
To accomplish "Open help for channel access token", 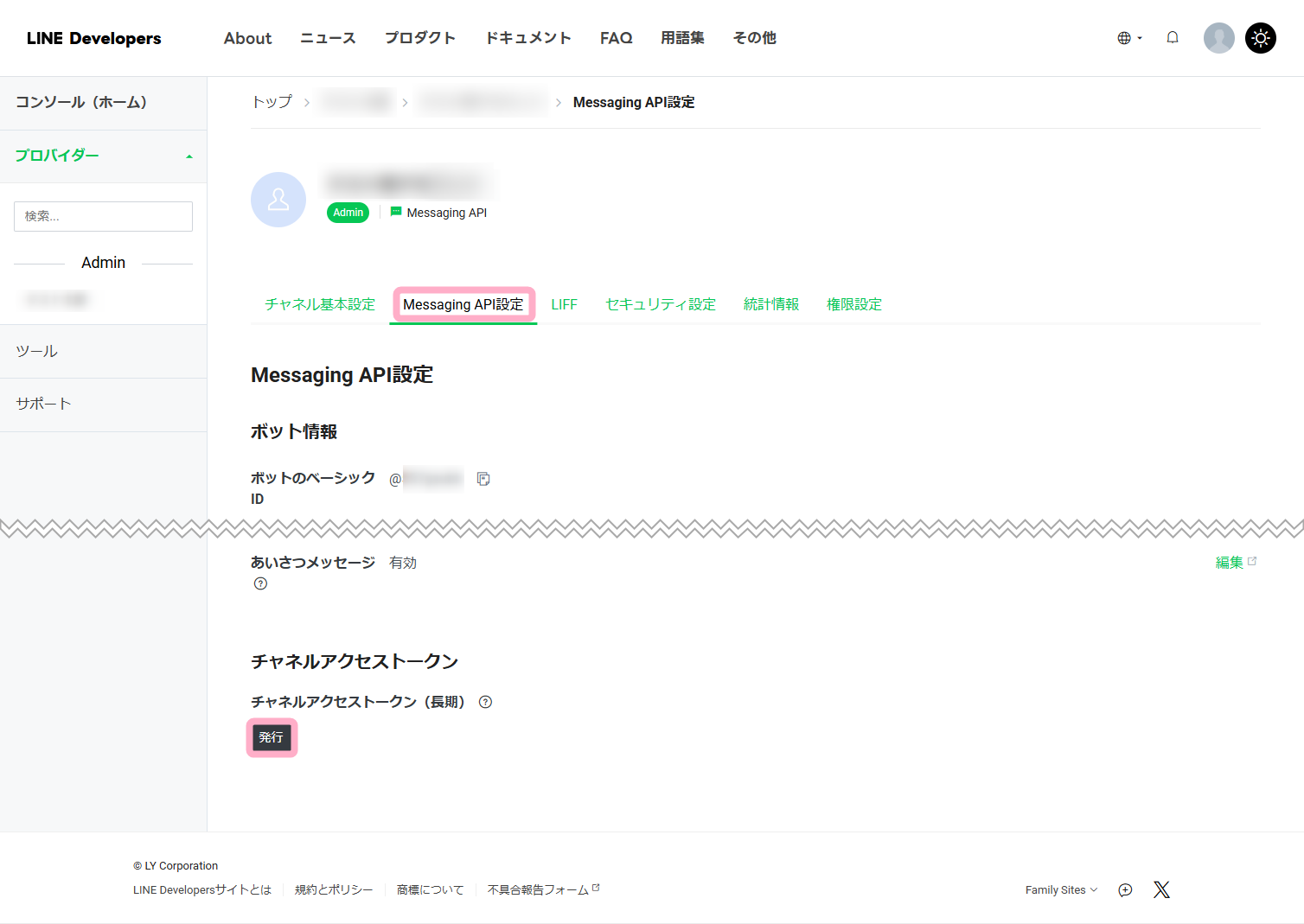I will [x=485, y=702].
